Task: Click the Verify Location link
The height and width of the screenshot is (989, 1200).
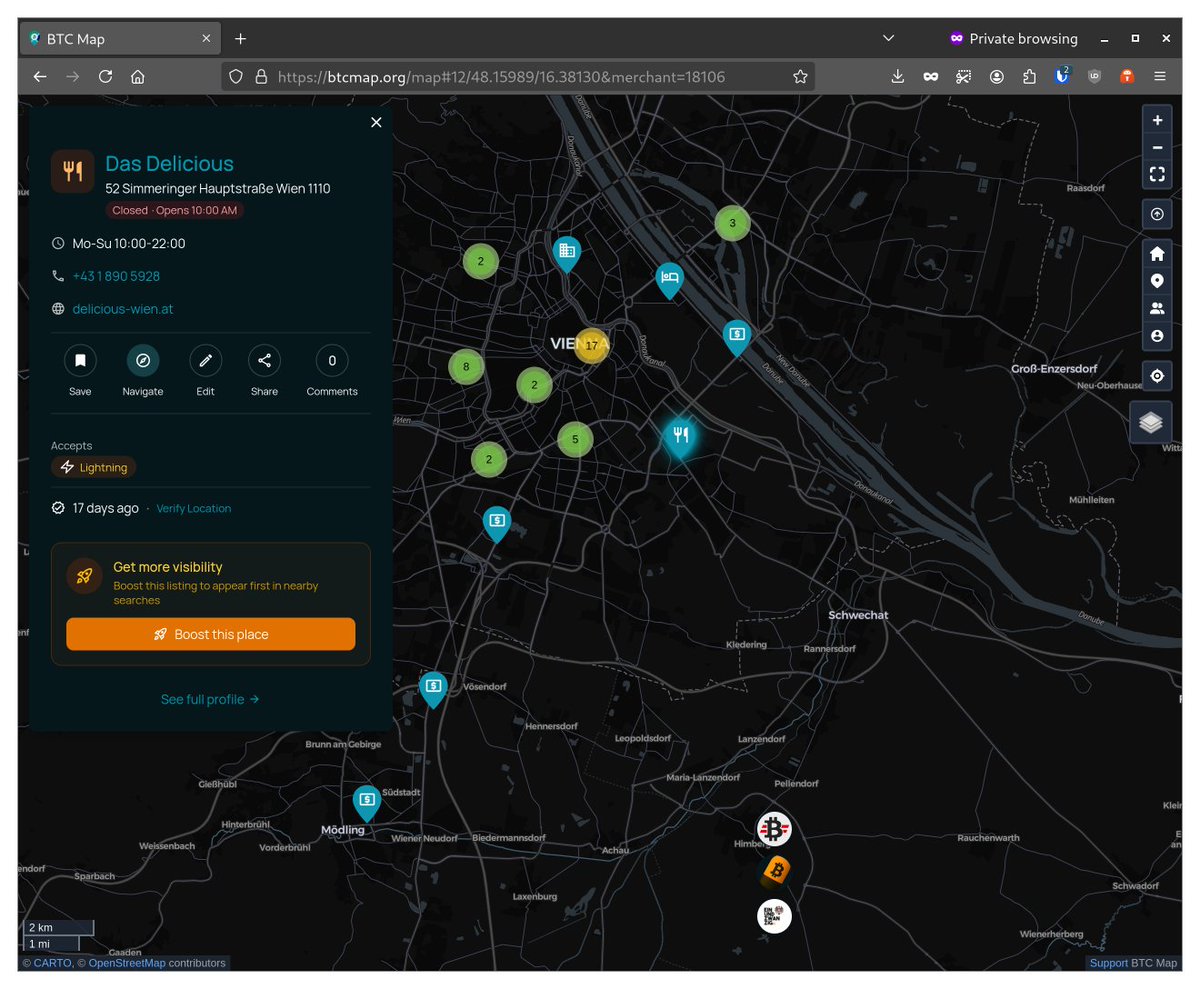Action: coord(193,508)
